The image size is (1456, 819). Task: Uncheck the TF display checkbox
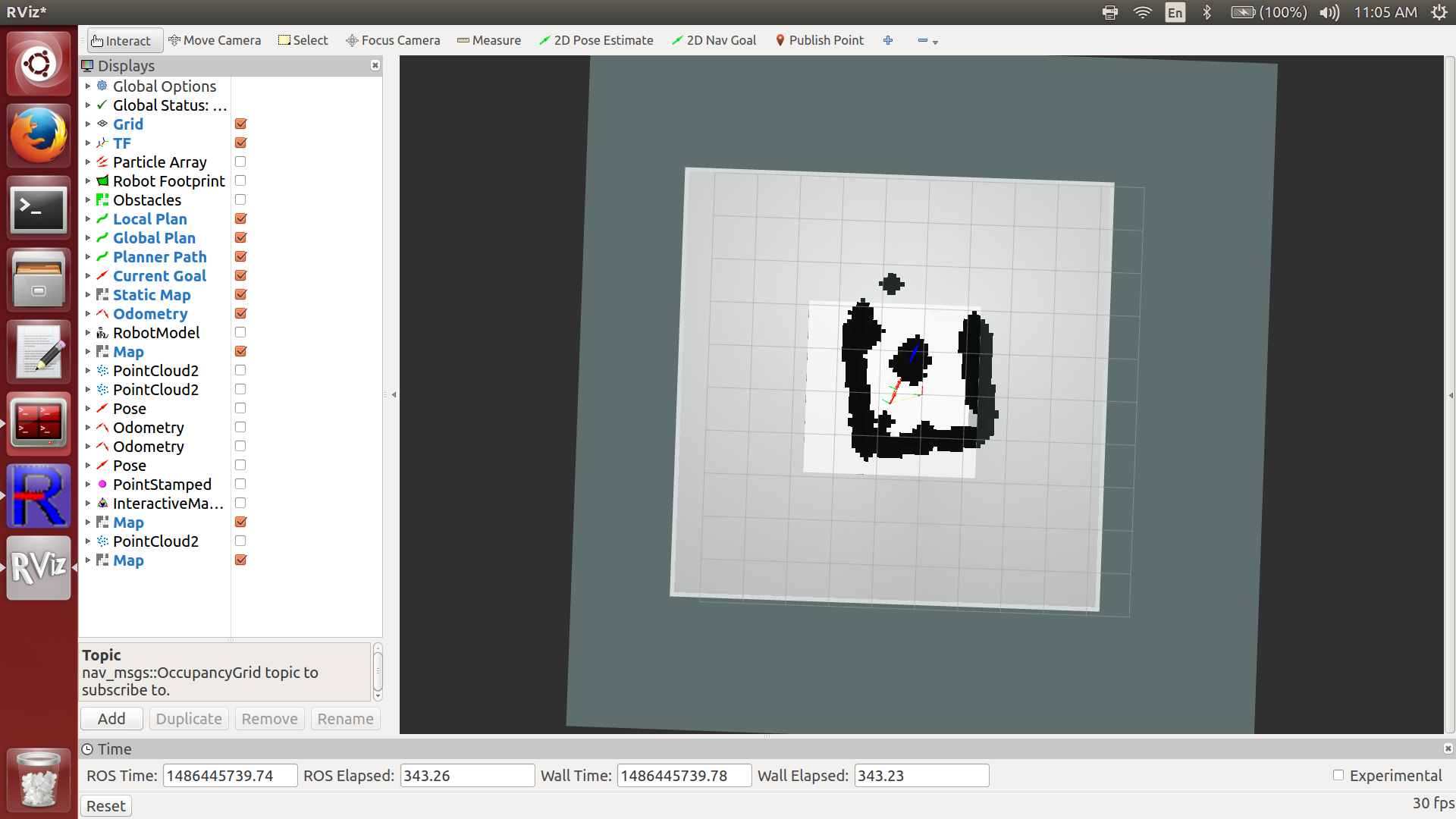tap(240, 143)
